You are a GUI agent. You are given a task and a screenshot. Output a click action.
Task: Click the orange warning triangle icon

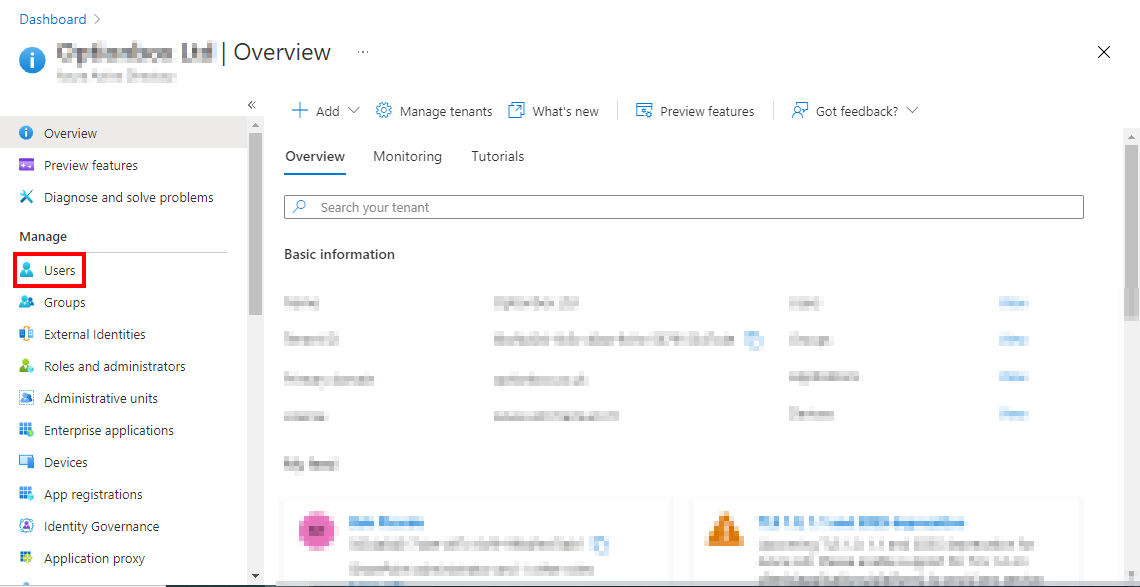tap(724, 529)
